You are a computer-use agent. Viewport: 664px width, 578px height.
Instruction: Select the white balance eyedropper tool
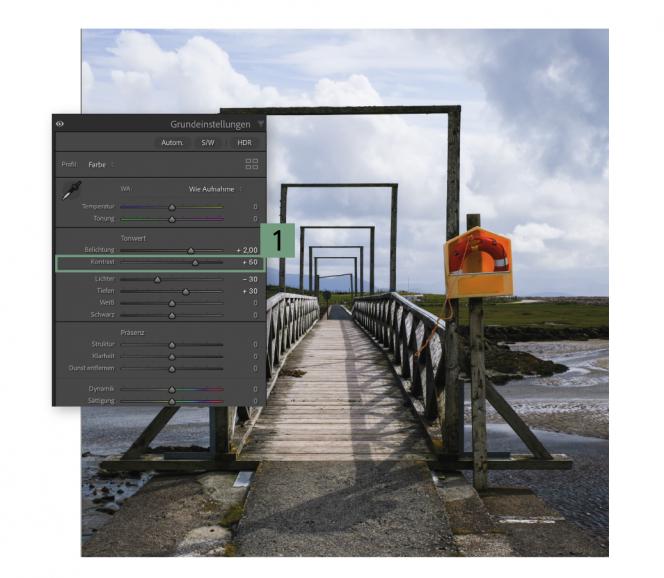tap(71, 190)
